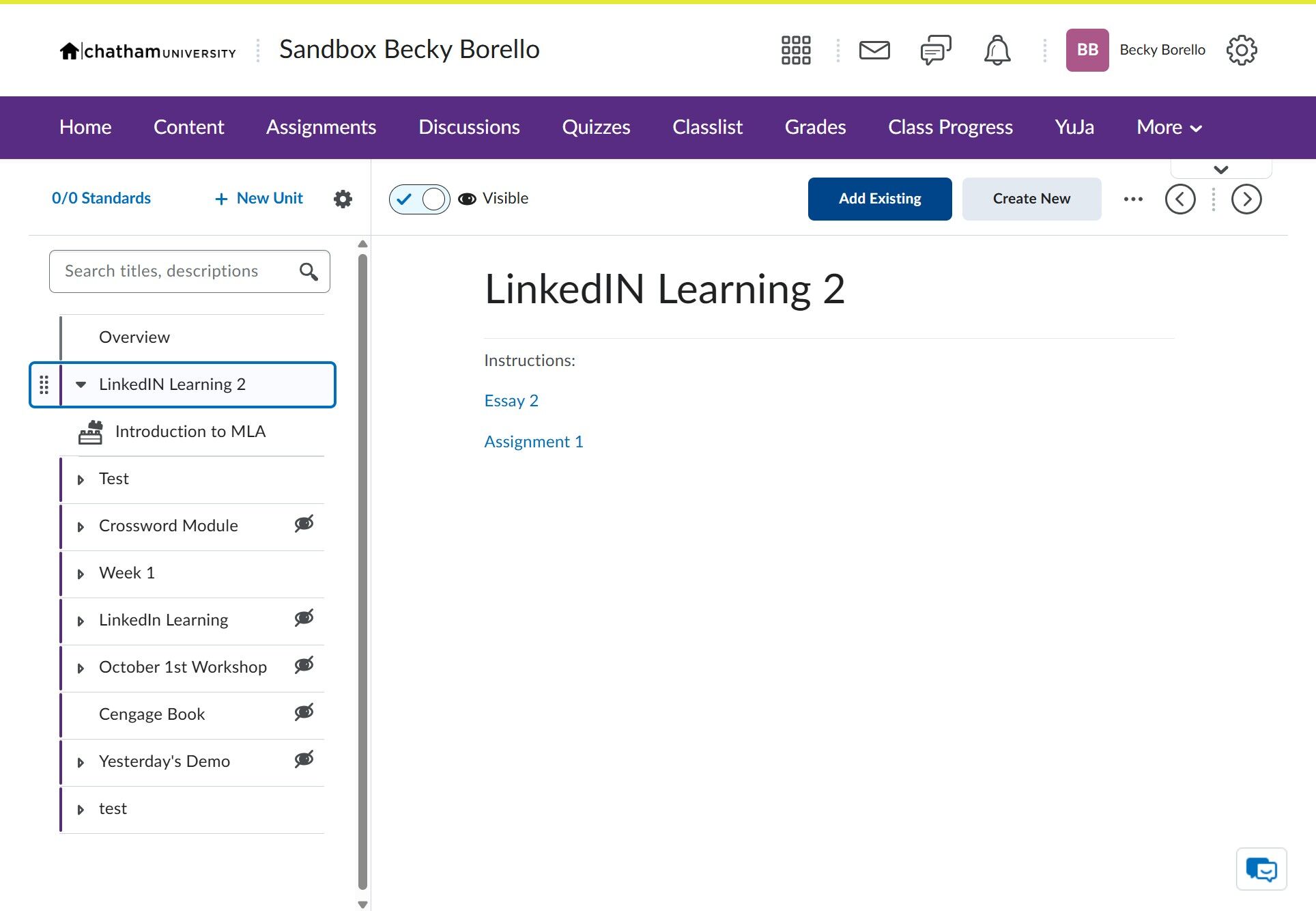Click the Chatham University home logo
This screenshot has width=1316, height=911.
point(147,51)
